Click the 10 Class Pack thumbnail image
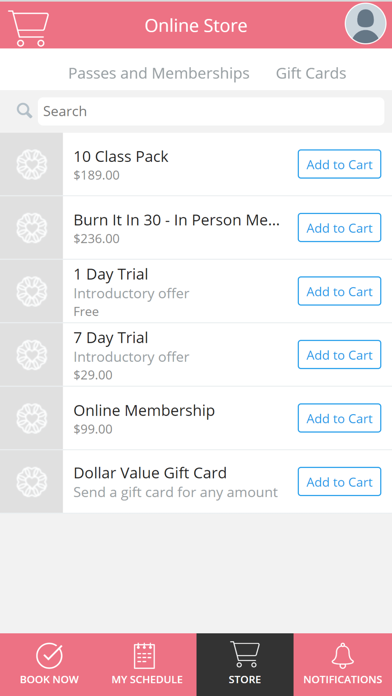The width and height of the screenshot is (392, 696). (x=32, y=164)
